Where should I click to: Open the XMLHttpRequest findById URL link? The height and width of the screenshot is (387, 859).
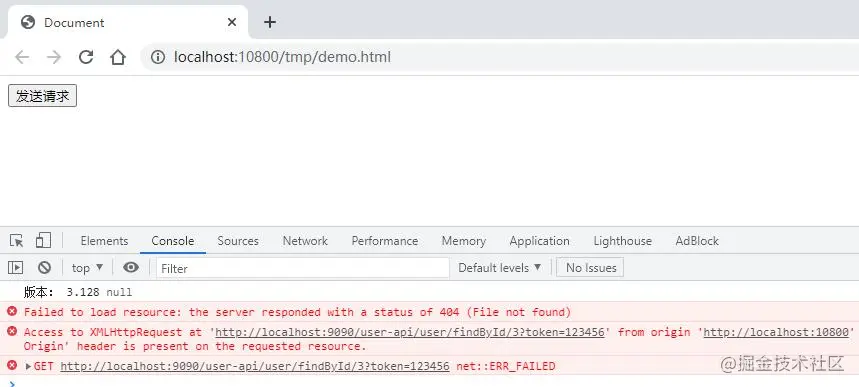coord(410,332)
